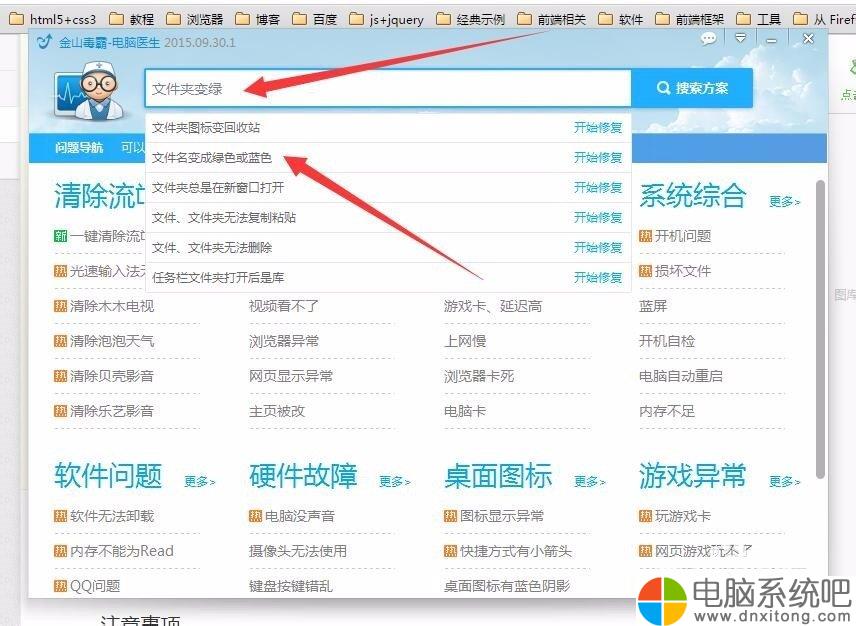Open the 经典示例 bookmark folder
Viewport: 856px width, 626px height.
click(471, 20)
